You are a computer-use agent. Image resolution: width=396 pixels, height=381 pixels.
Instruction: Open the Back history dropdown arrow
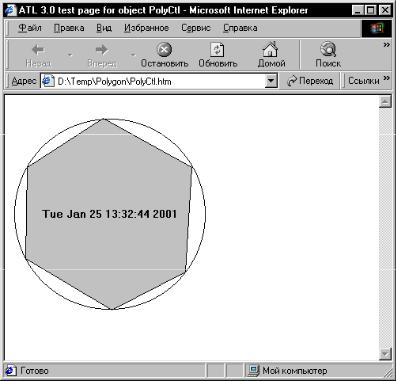coord(70,54)
